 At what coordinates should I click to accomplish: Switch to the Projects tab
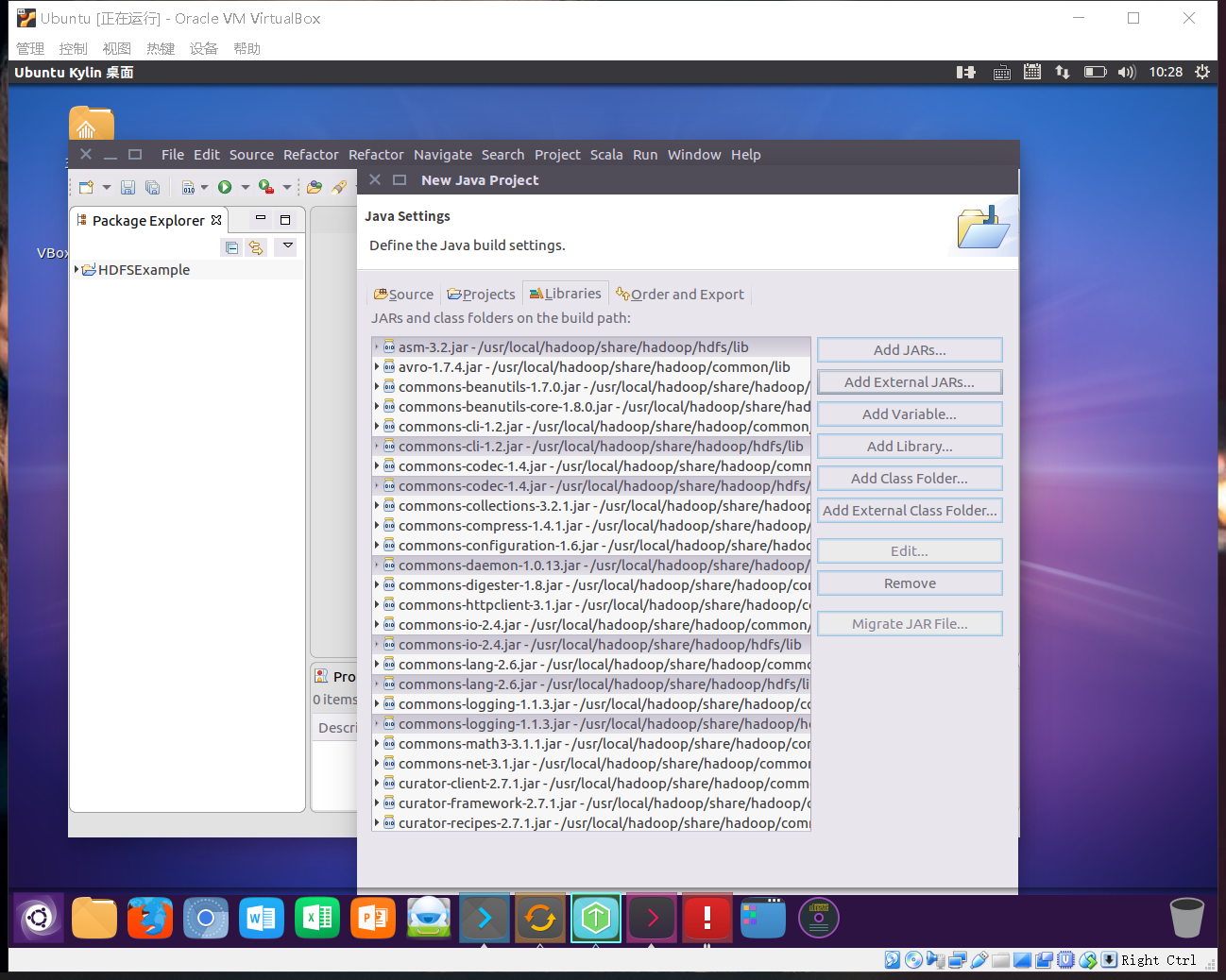(x=481, y=295)
